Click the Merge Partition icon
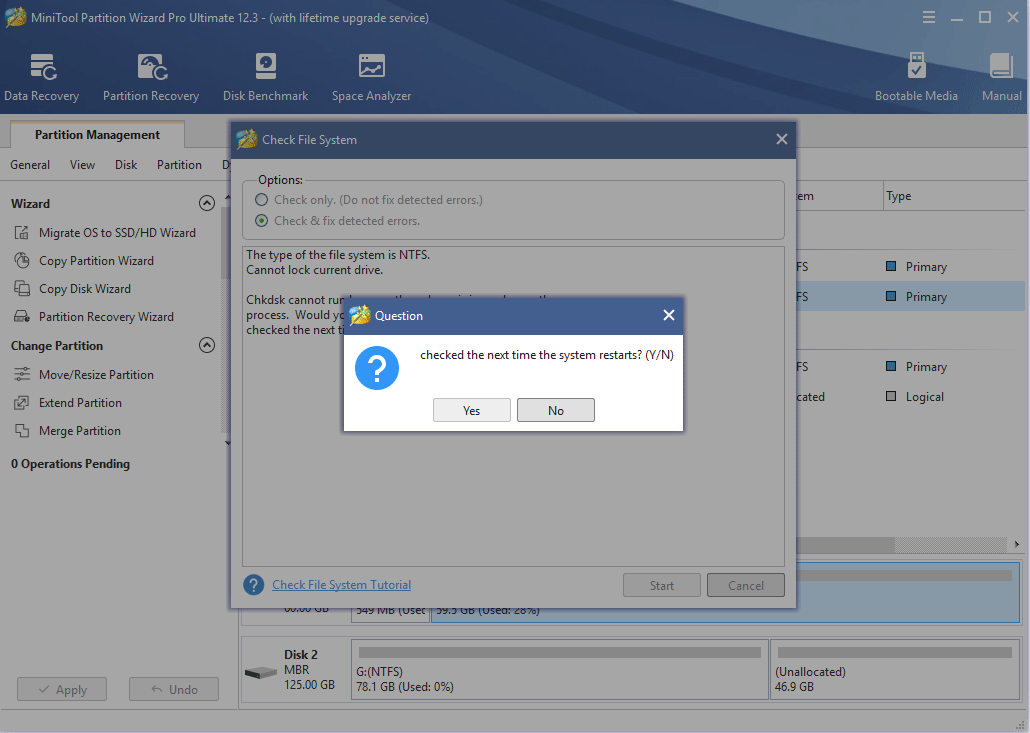Image resolution: width=1030 pixels, height=733 pixels. click(x=22, y=431)
